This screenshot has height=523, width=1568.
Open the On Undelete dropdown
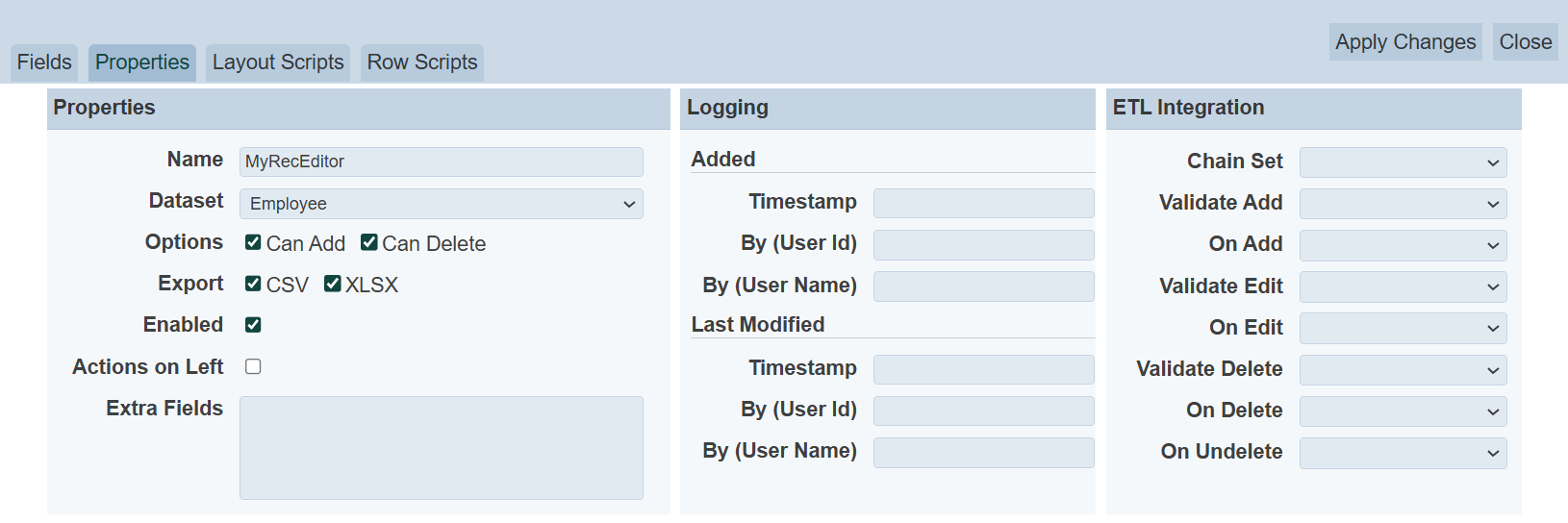[1403, 453]
